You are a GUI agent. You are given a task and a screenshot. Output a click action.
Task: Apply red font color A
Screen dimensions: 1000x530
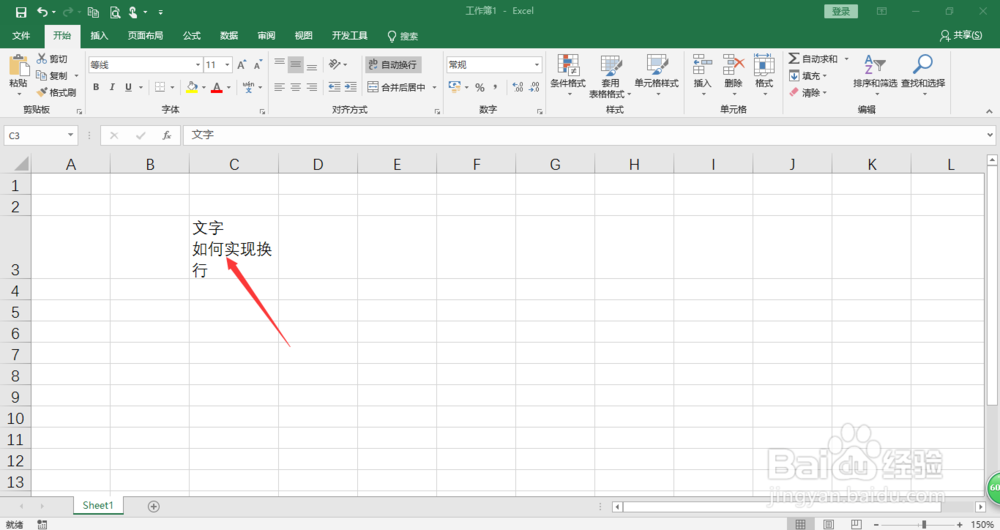tap(217, 87)
